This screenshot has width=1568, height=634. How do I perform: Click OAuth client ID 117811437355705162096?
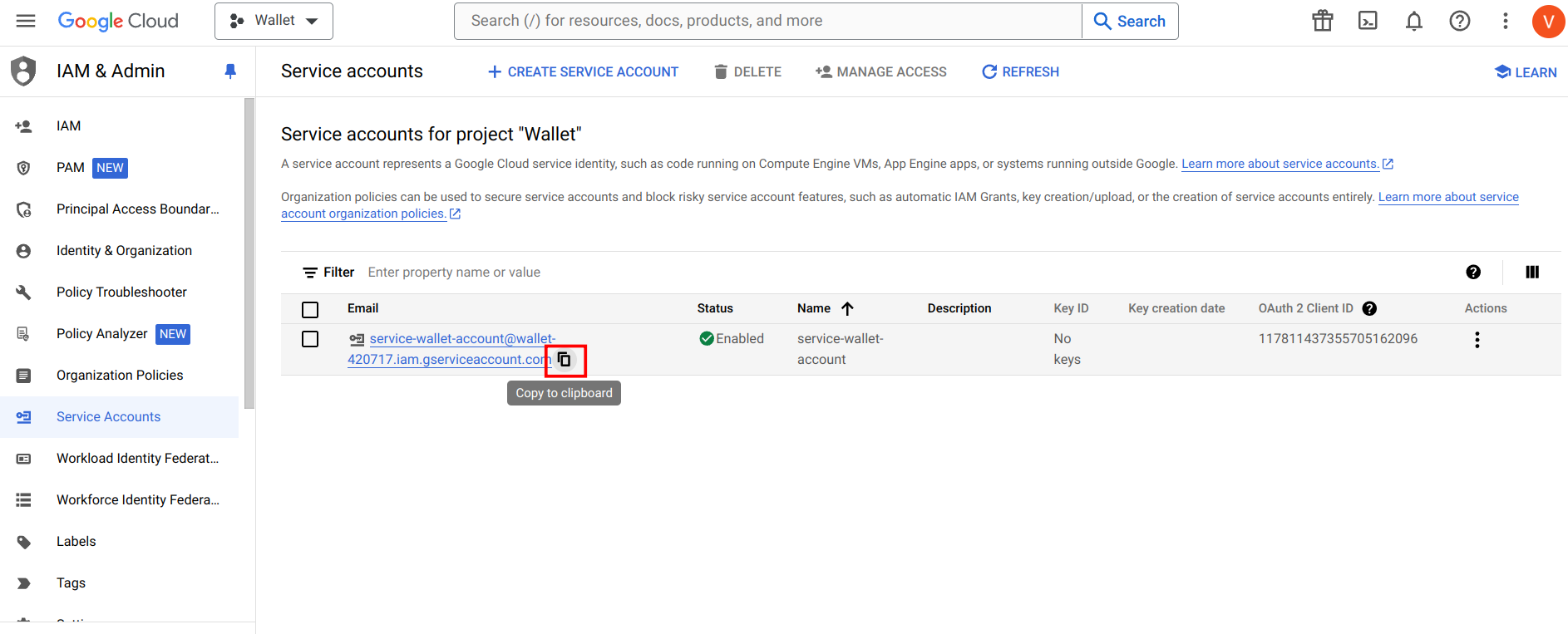(x=1338, y=338)
